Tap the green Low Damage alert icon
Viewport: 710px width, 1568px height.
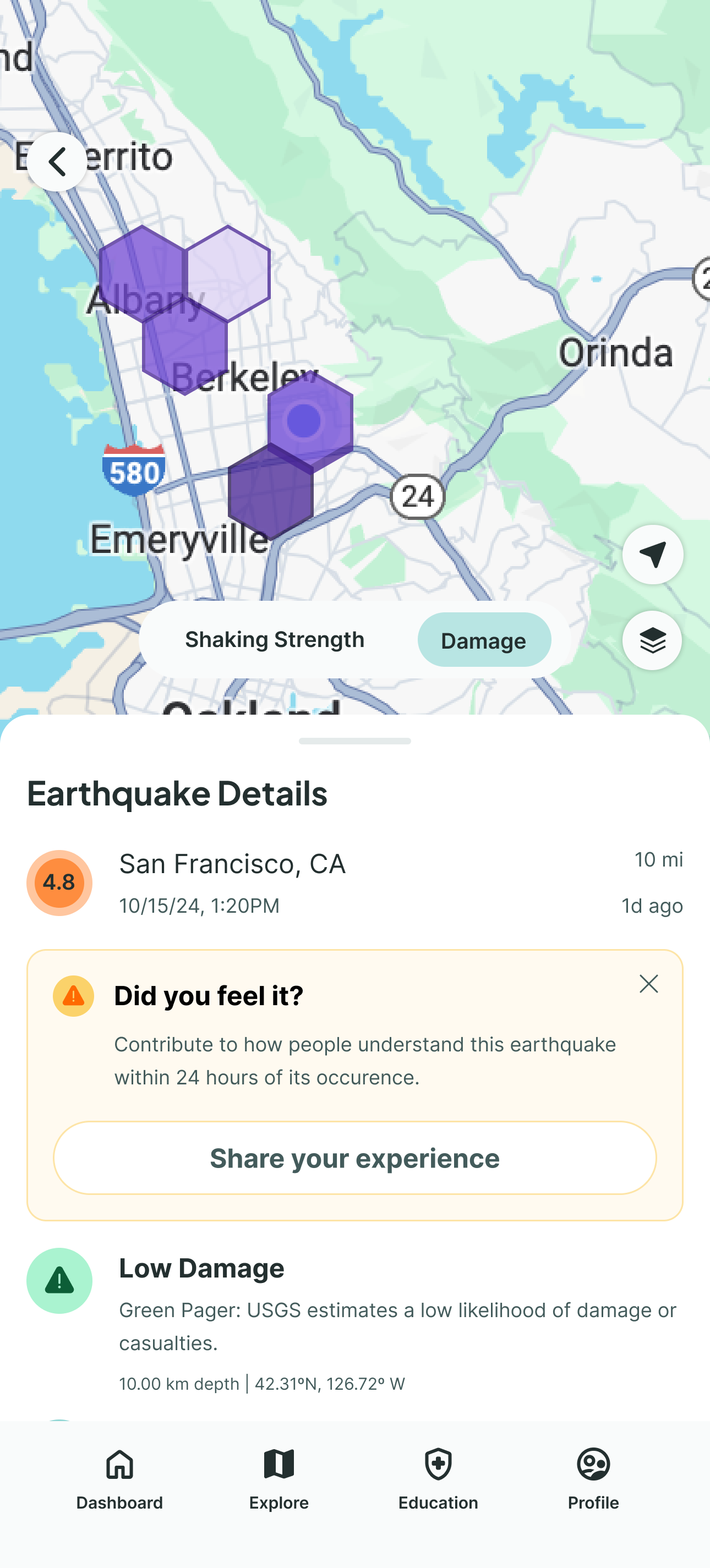point(59,1281)
